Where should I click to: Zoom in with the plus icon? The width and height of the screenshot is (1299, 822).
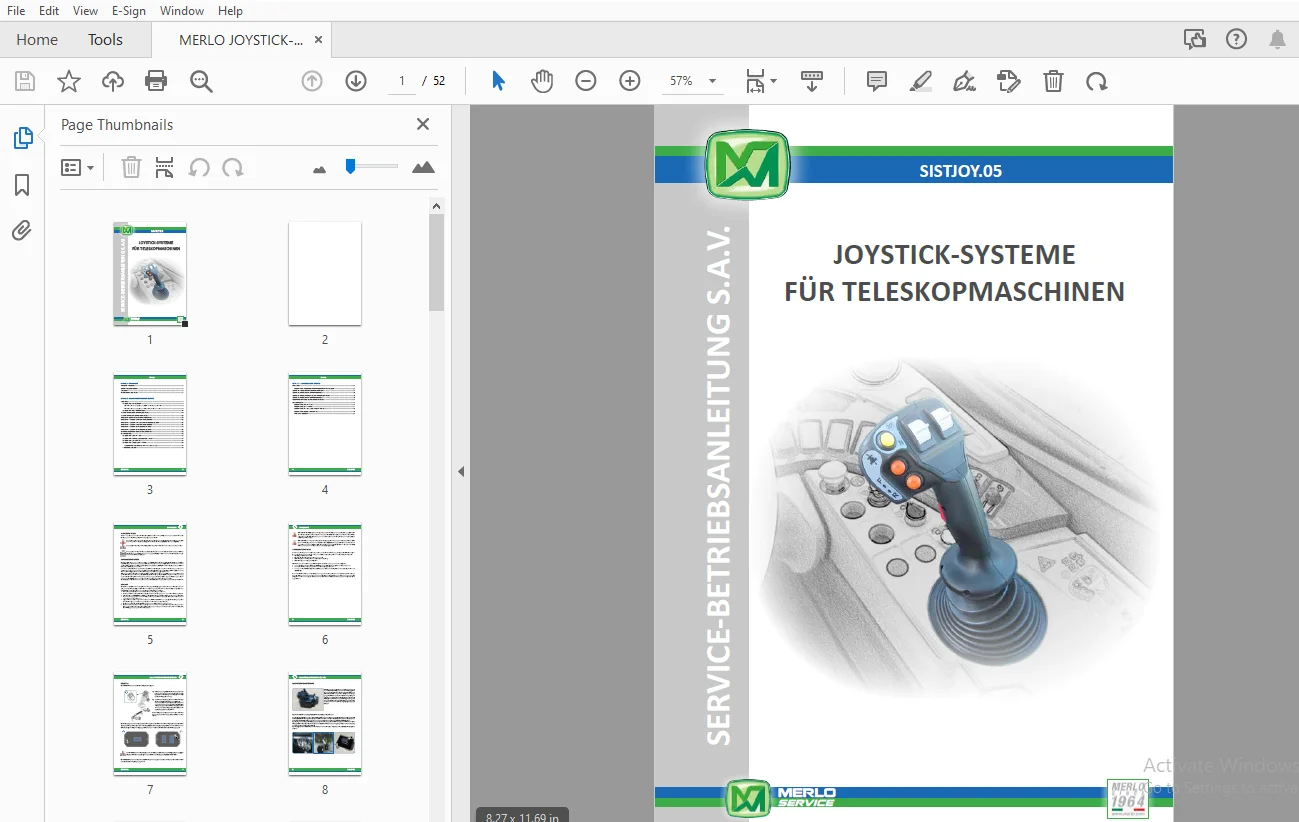click(x=630, y=82)
